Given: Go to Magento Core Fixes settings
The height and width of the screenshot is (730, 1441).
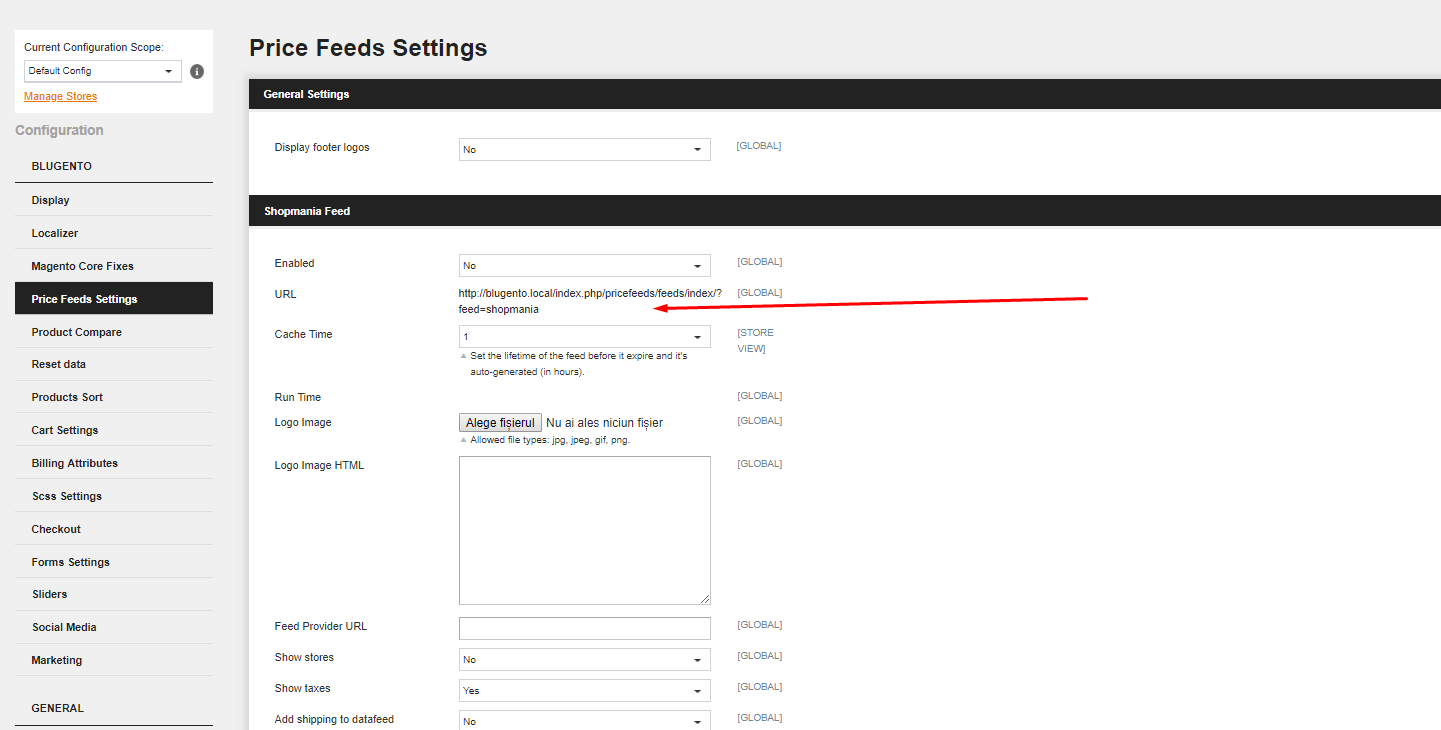Looking at the screenshot, I should [x=114, y=266].
